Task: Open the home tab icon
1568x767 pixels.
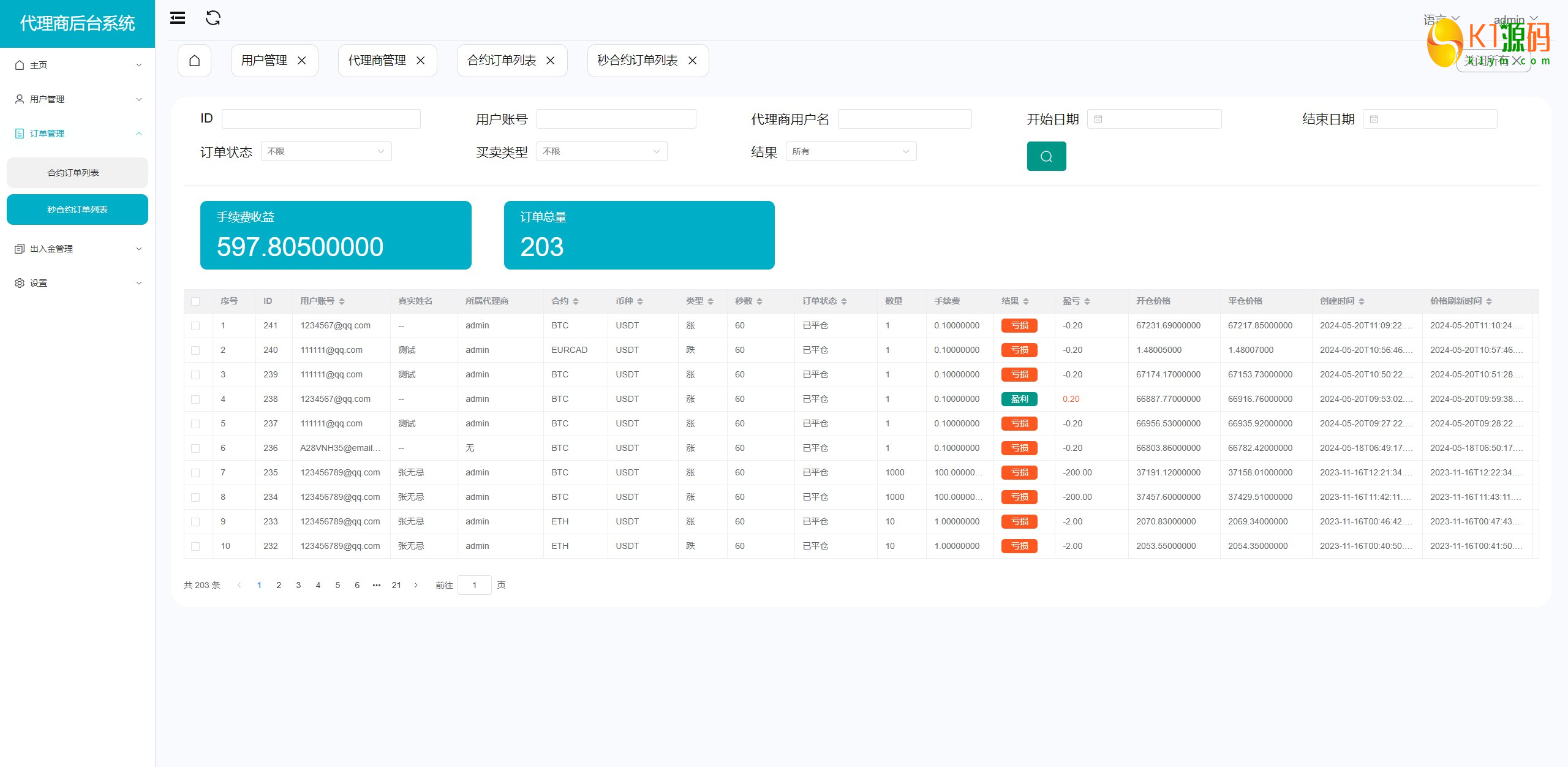Action: [194, 61]
